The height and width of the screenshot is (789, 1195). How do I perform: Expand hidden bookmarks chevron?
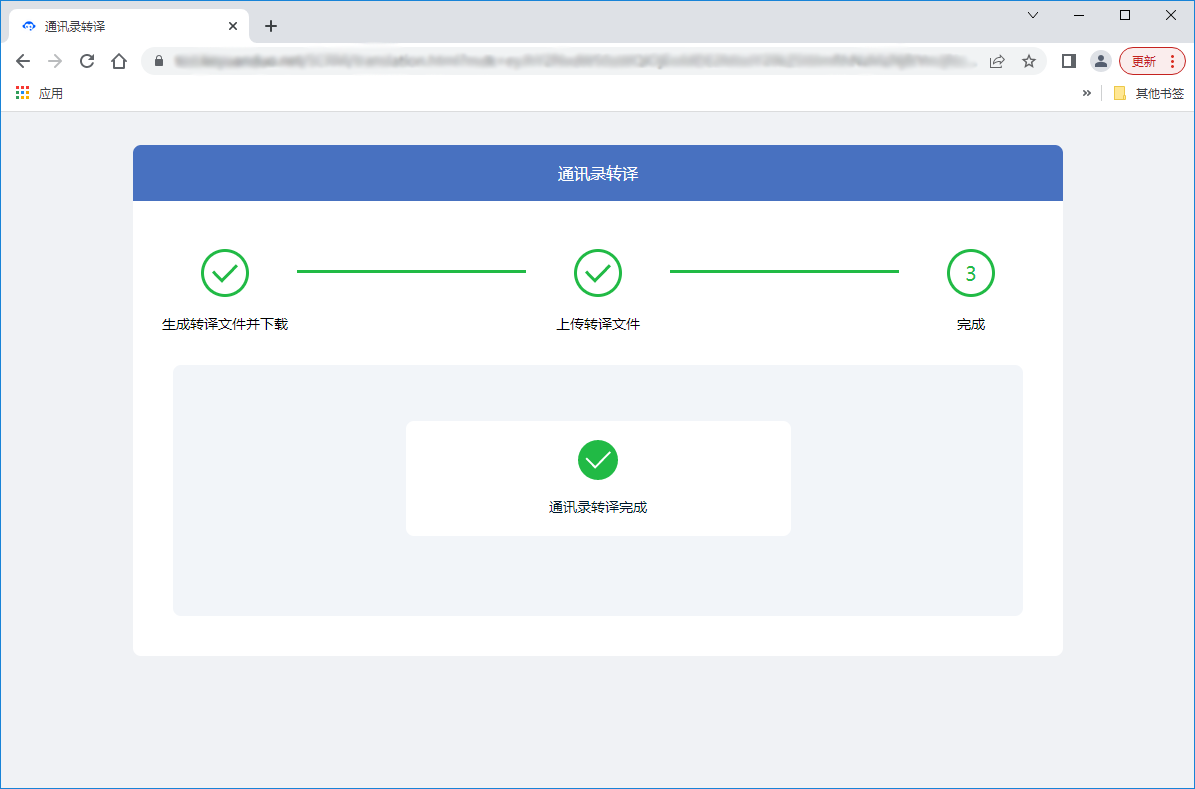(1087, 93)
